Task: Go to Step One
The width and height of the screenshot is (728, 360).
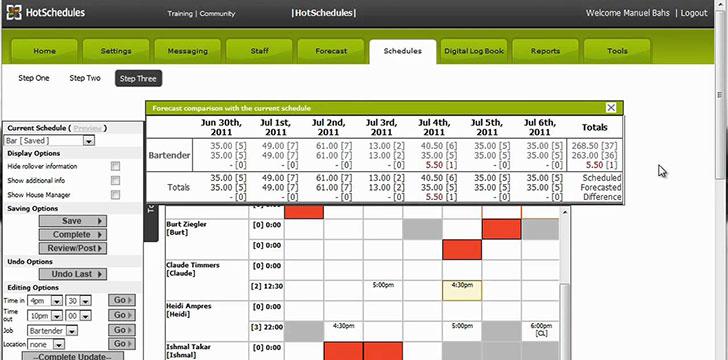Action: (x=34, y=78)
